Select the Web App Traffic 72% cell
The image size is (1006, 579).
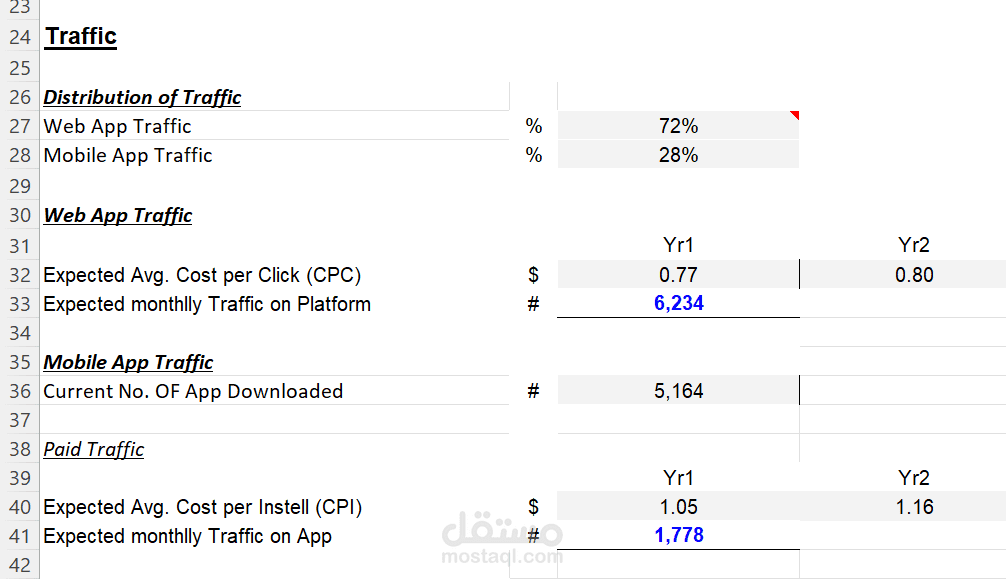[x=678, y=126]
